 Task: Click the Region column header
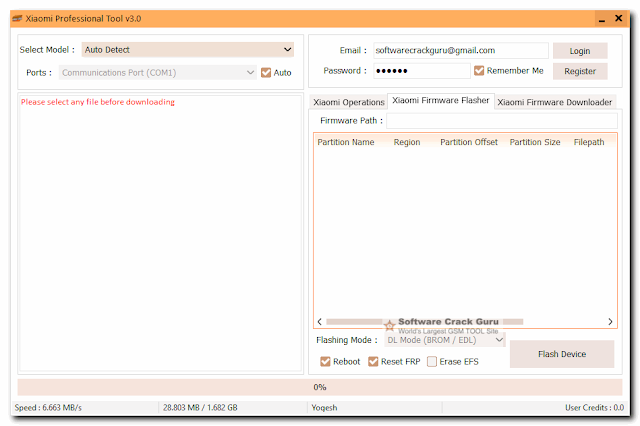(407, 142)
